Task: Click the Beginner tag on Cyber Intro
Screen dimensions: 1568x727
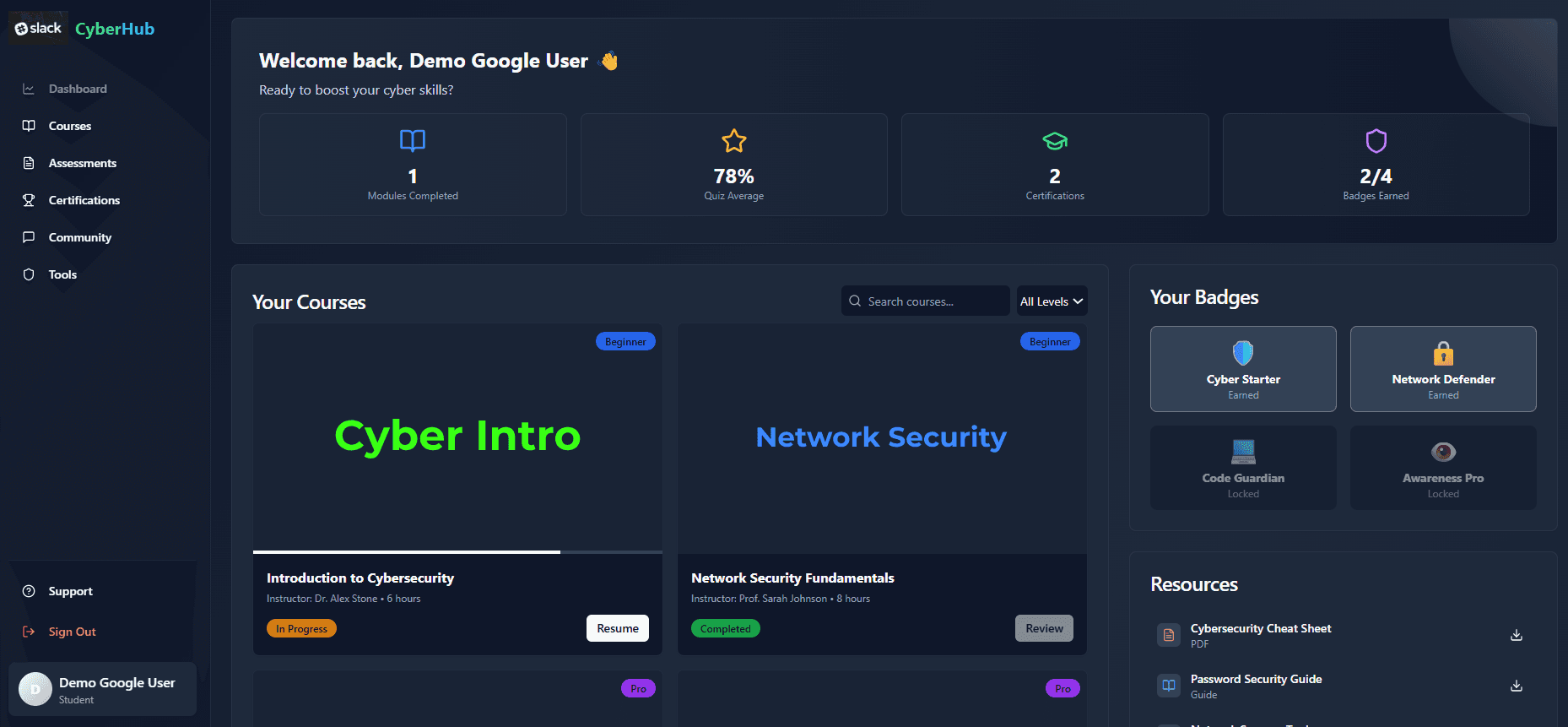Action: click(625, 342)
